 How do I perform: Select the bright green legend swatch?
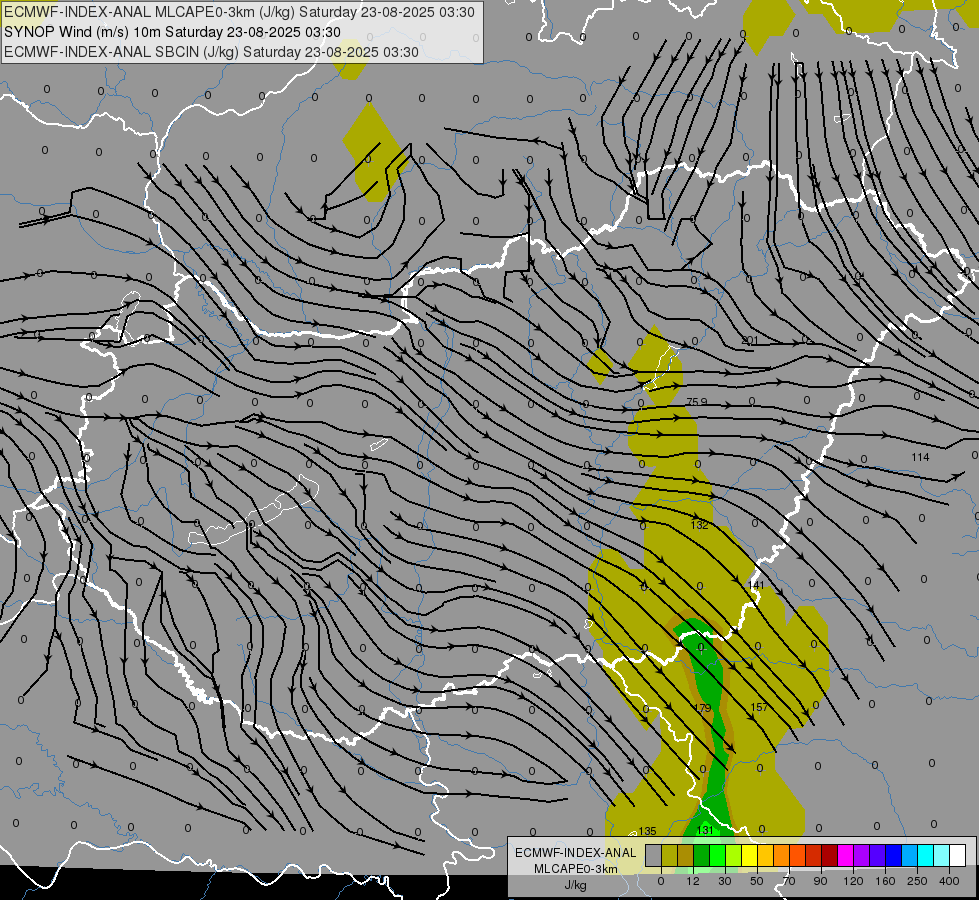(x=718, y=855)
